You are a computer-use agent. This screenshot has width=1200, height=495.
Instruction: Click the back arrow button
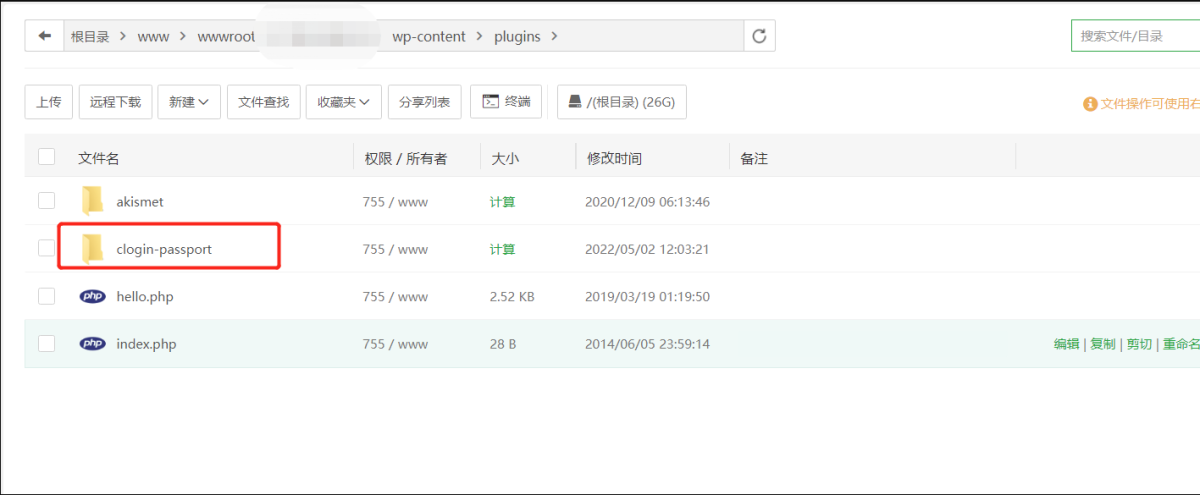(x=44, y=37)
